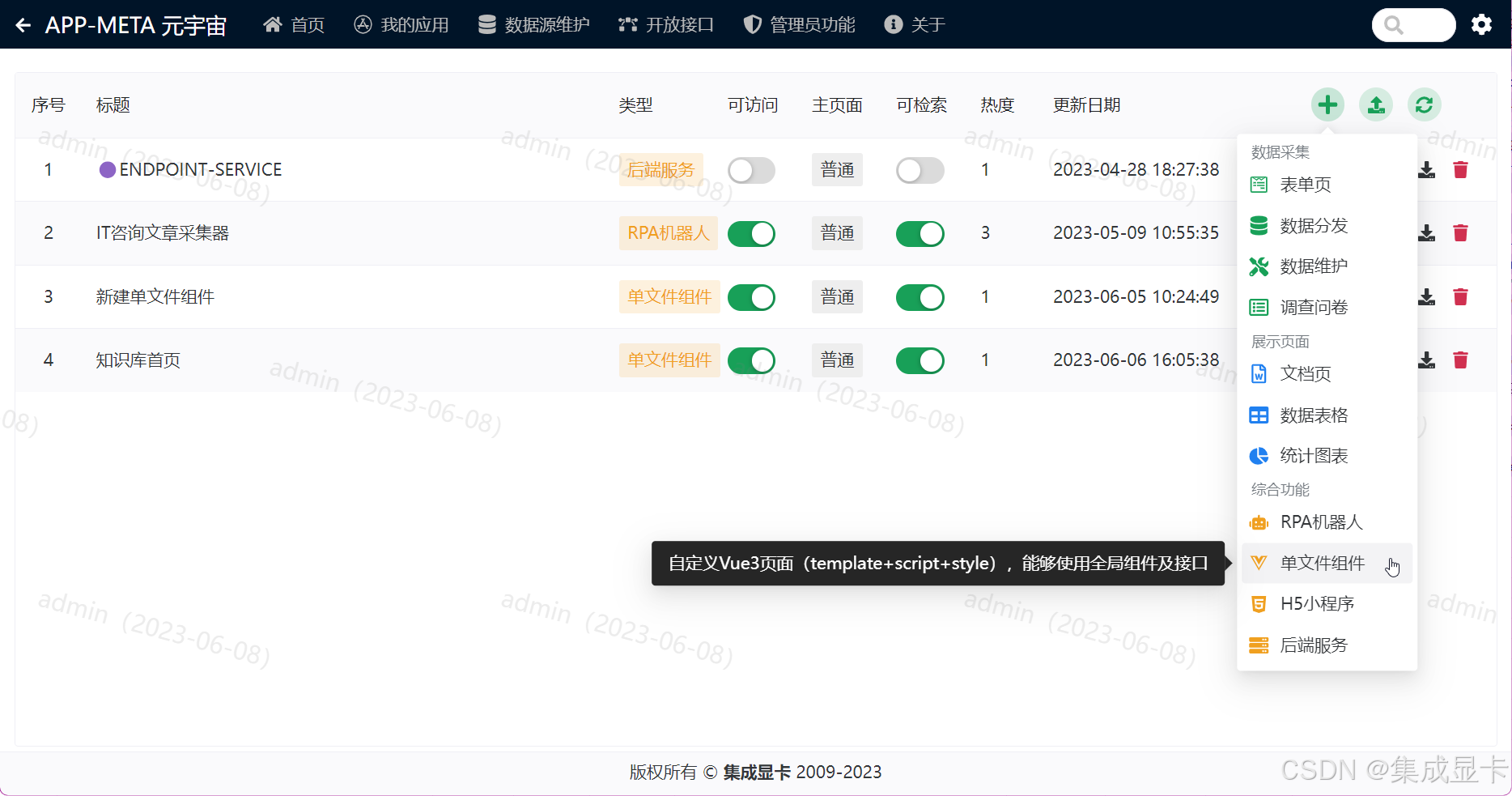Download the 知识库首页 row
The width and height of the screenshot is (1512, 796).
tap(1427, 360)
